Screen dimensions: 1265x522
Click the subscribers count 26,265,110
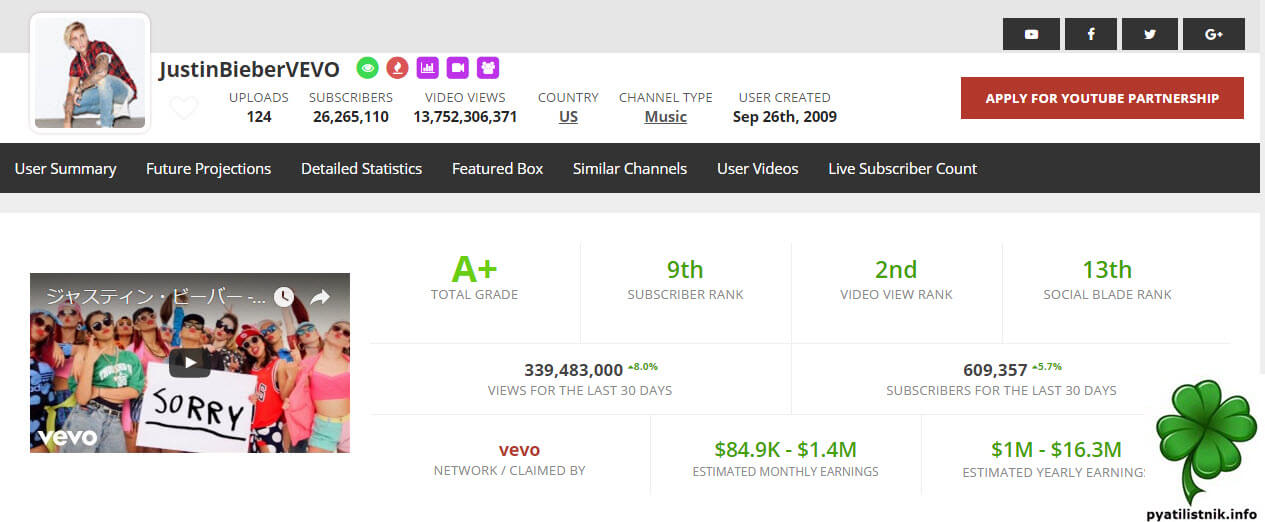click(351, 116)
